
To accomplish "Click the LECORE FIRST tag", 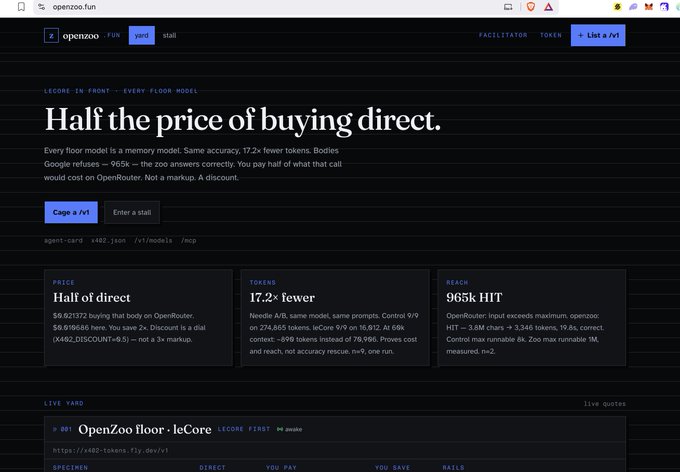I will pos(244,429).
